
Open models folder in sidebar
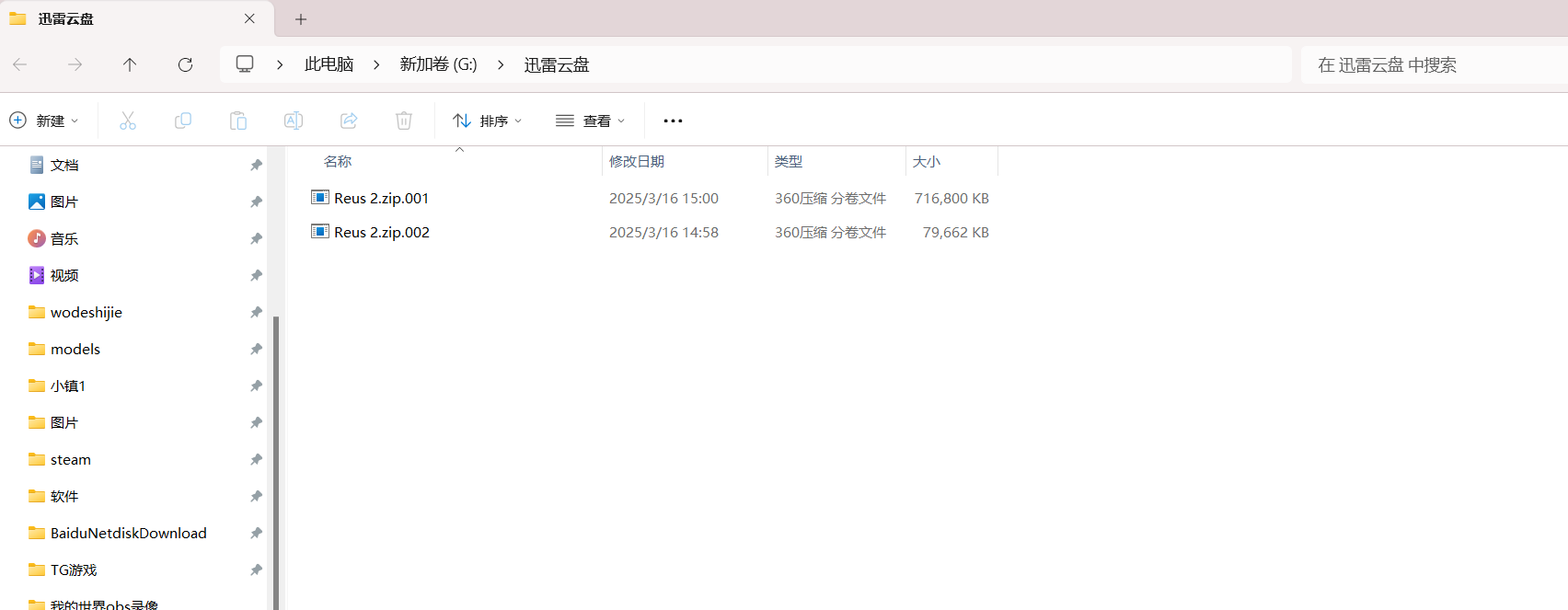point(75,349)
